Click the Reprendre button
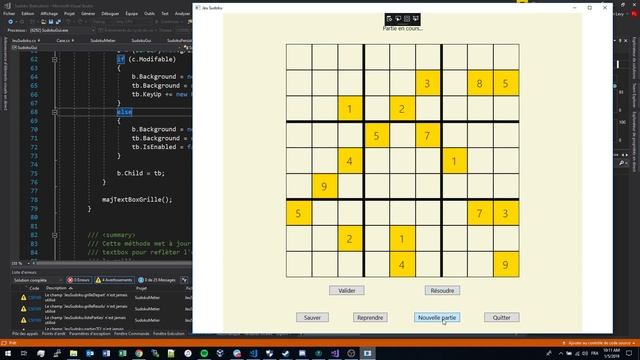Image resolution: width=640 pixels, height=360 pixels. click(x=370, y=318)
